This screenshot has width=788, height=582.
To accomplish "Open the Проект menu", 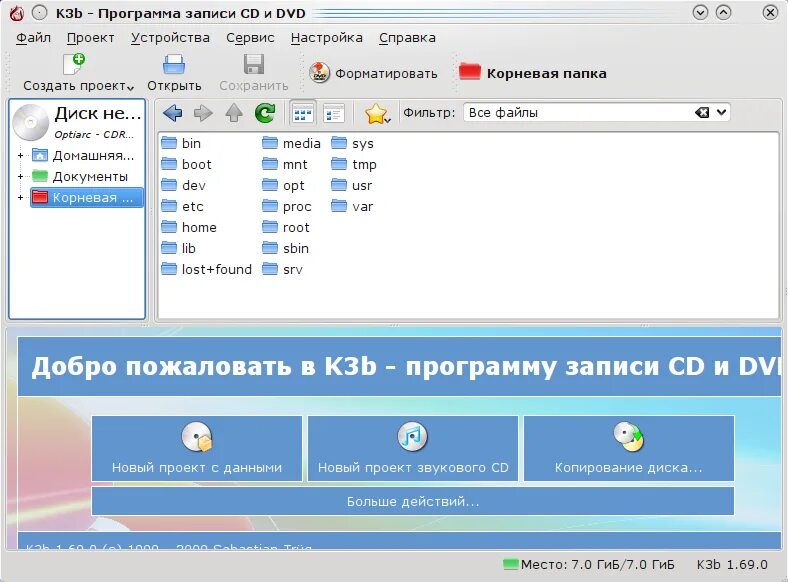I will pyautogui.click(x=90, y=38).
